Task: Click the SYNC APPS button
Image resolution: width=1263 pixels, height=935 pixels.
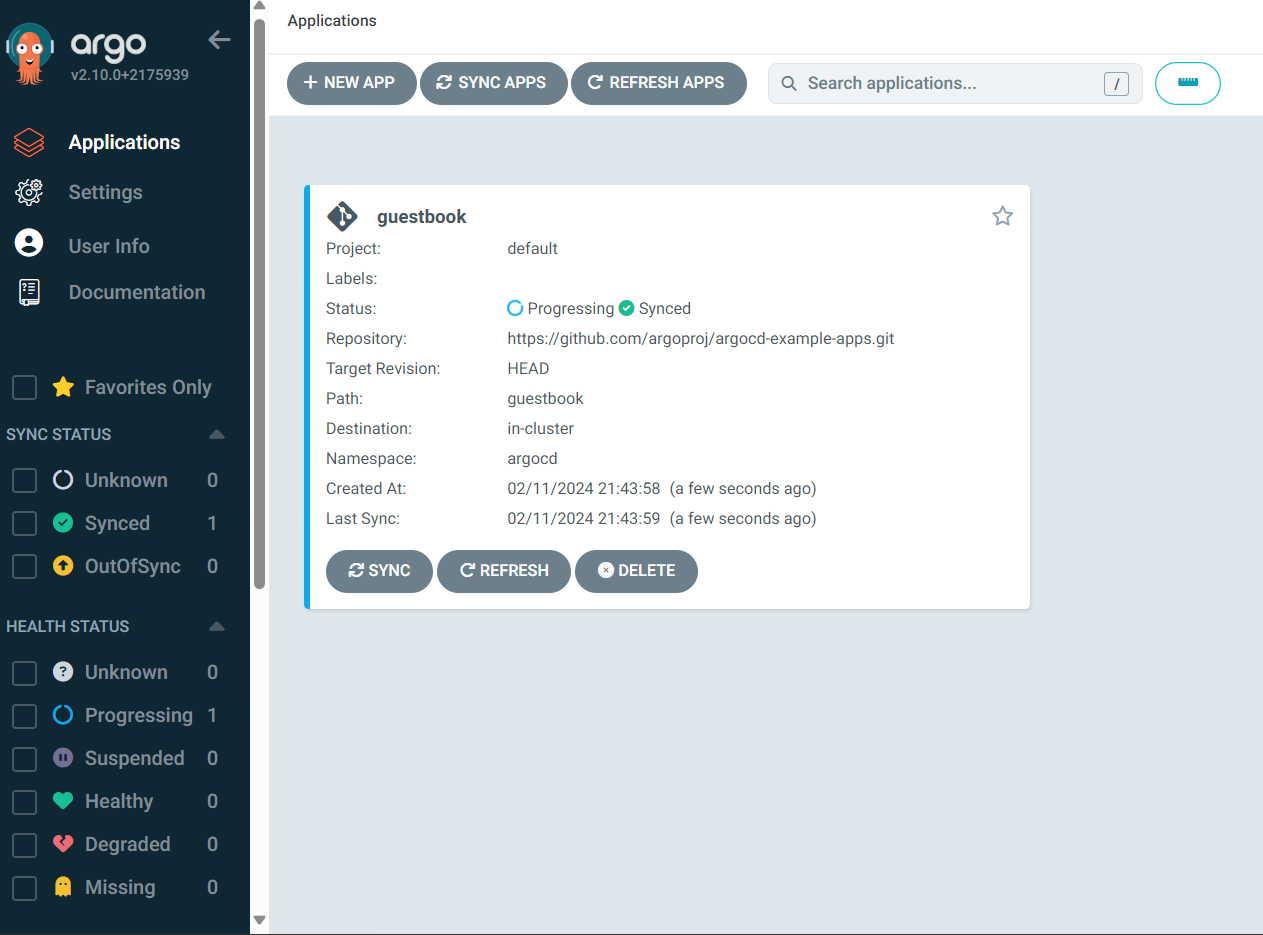Action: point(494,83)
